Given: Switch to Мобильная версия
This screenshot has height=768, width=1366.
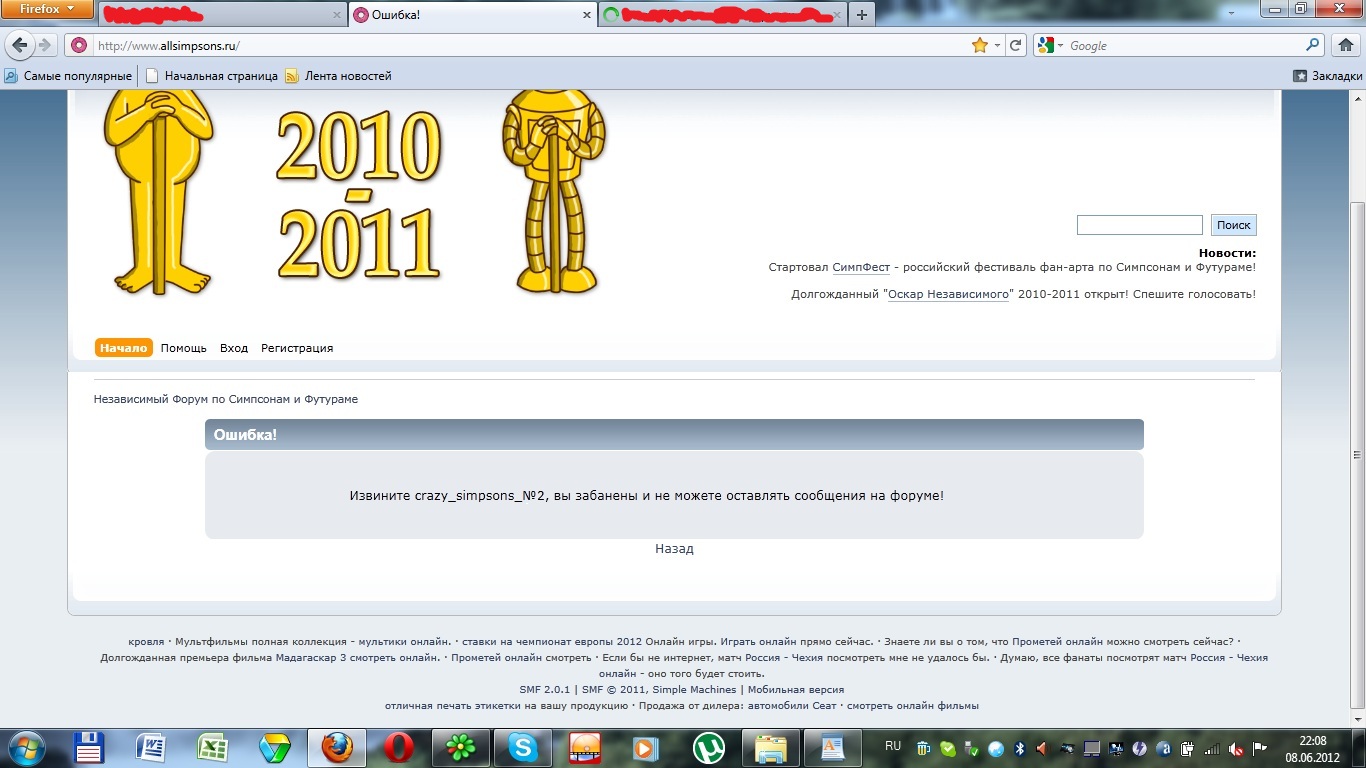Looking at the screenshot, I should point(796,690).
